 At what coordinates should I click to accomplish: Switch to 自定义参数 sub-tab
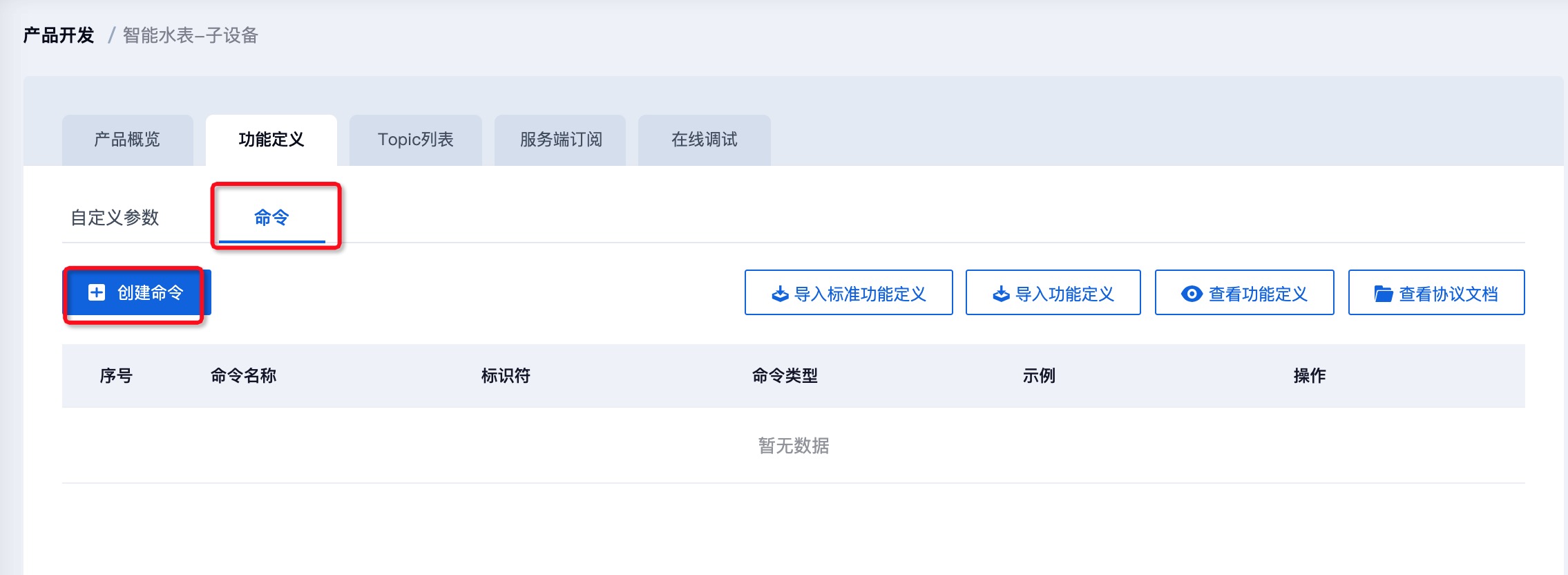[115, 218]
